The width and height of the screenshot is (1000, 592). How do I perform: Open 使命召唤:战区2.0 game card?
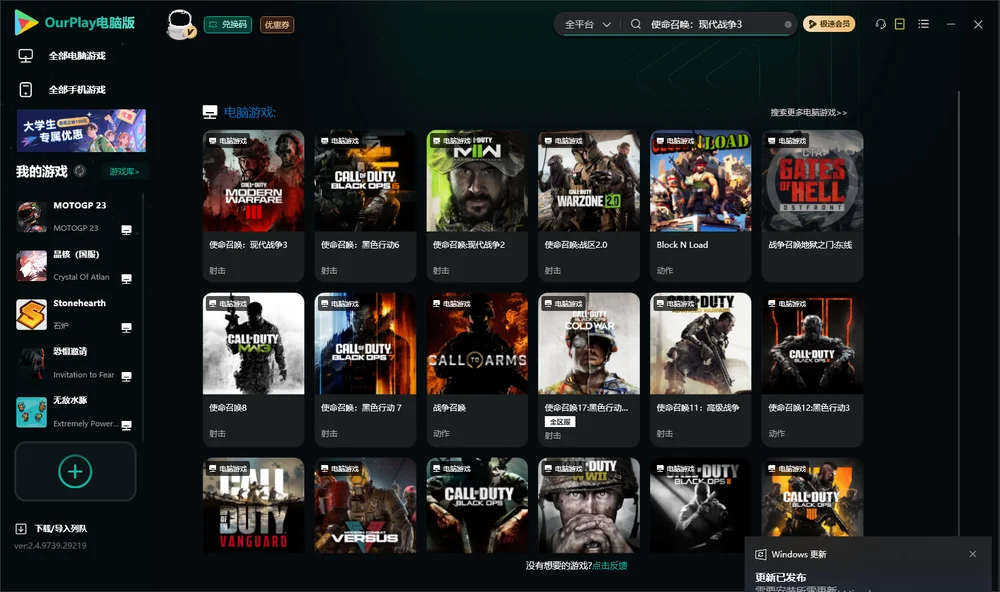click(x=589, y=205)
